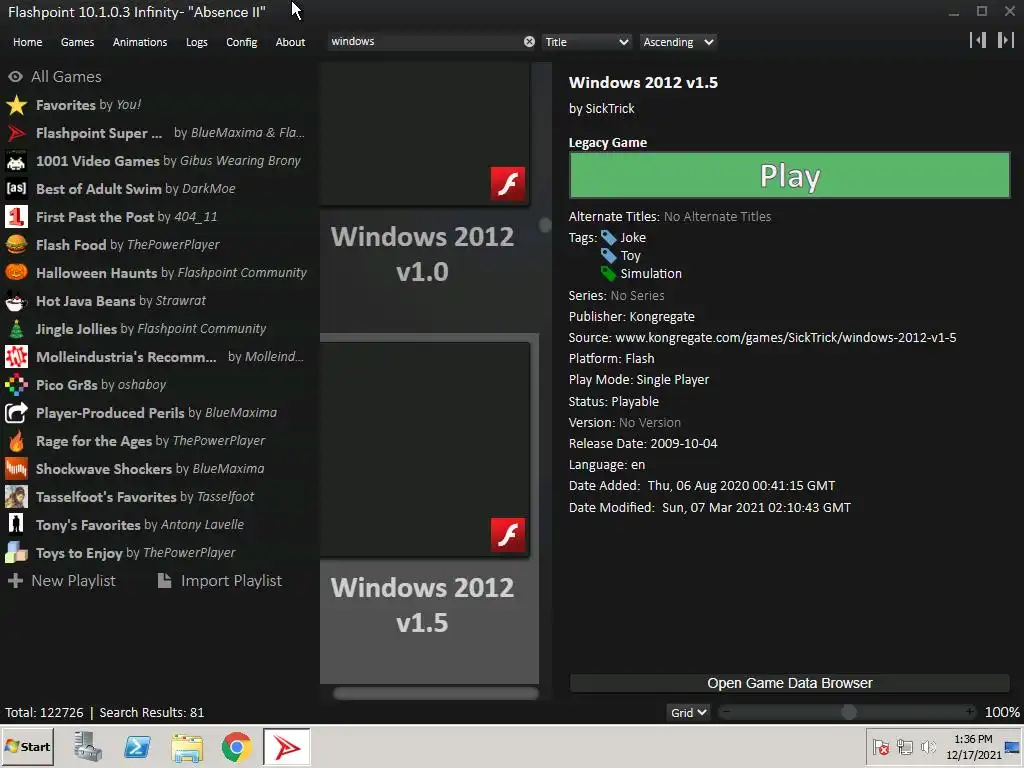Click the Player-Produced Perils share icon
The width and height of the screenshot is (1024, 768).
[x=16, y=413]
